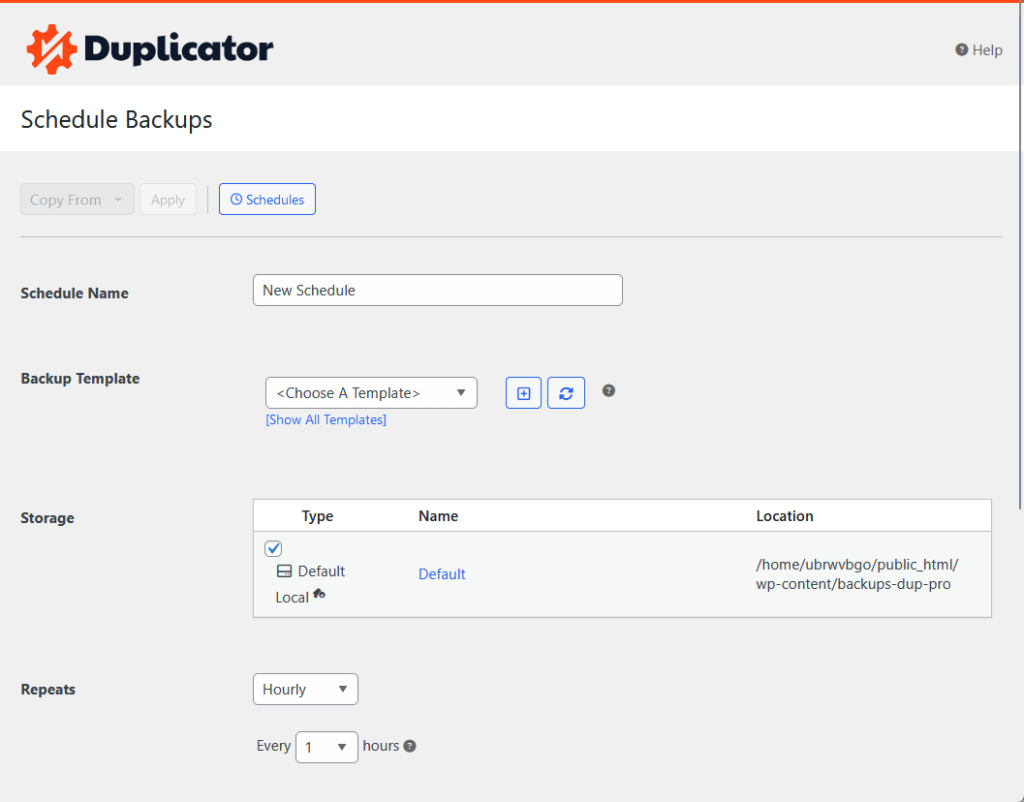
Task: Toggle the Default storage checkbox
Action: pyautogui.click(x=273, y=549)
